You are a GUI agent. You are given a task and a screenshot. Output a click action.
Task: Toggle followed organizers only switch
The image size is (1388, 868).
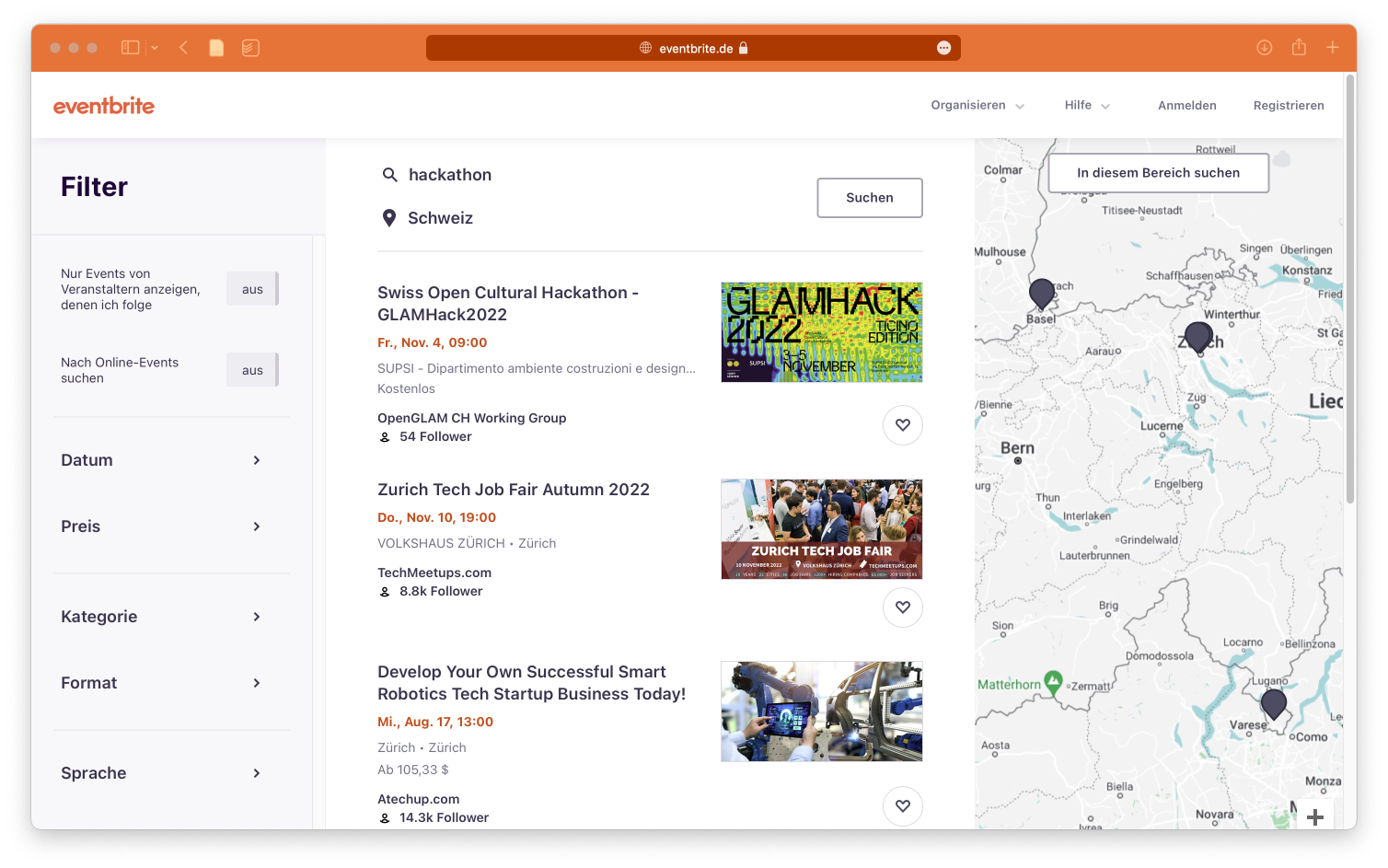pos(253,289)
